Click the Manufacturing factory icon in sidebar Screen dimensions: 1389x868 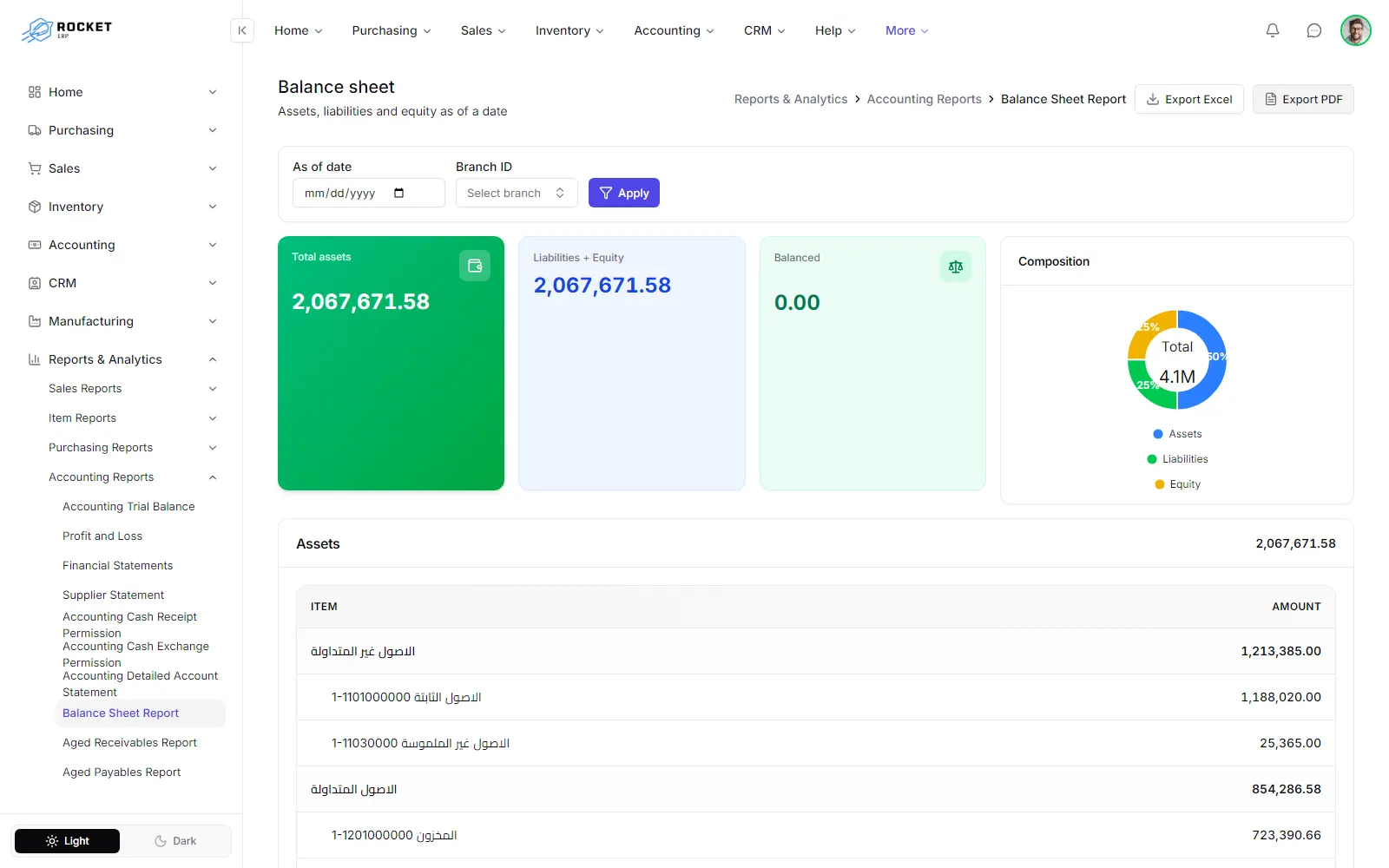point(35,321)
